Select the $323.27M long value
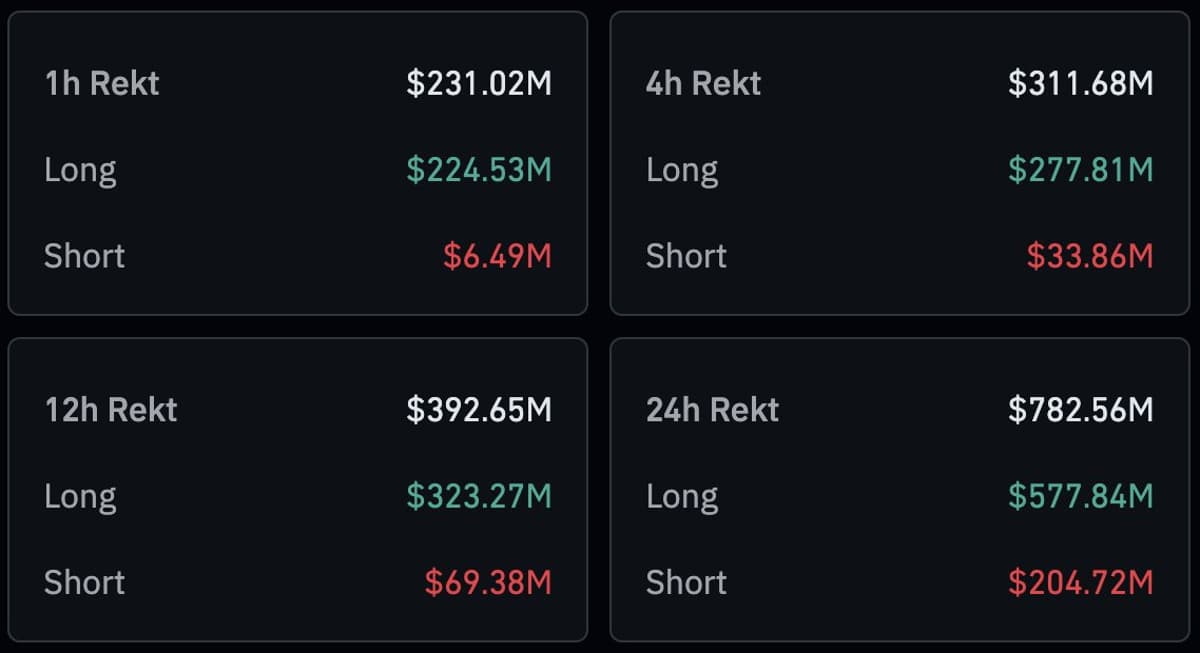Screen dimensions: 1200x653 coord(481,496)
